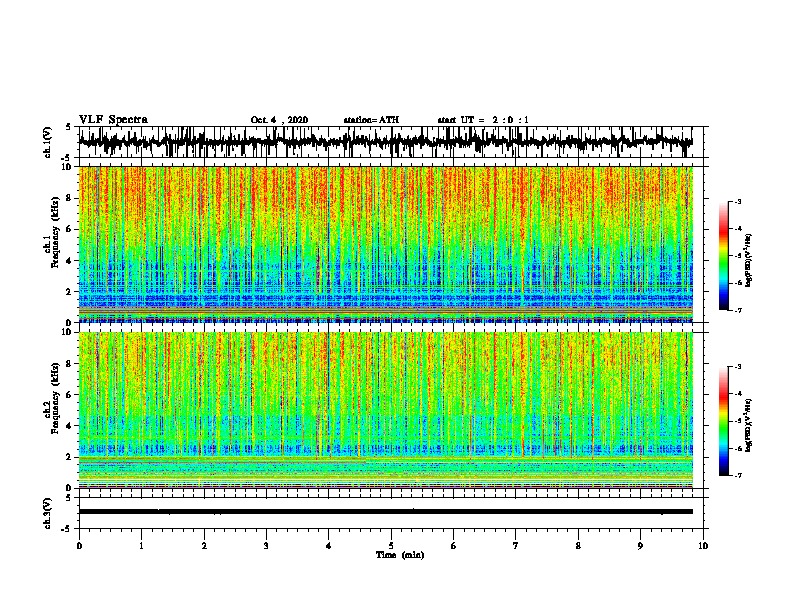
Task: Click the ch.1 spectrogram color bar
Action: click(x=724, y=256)
